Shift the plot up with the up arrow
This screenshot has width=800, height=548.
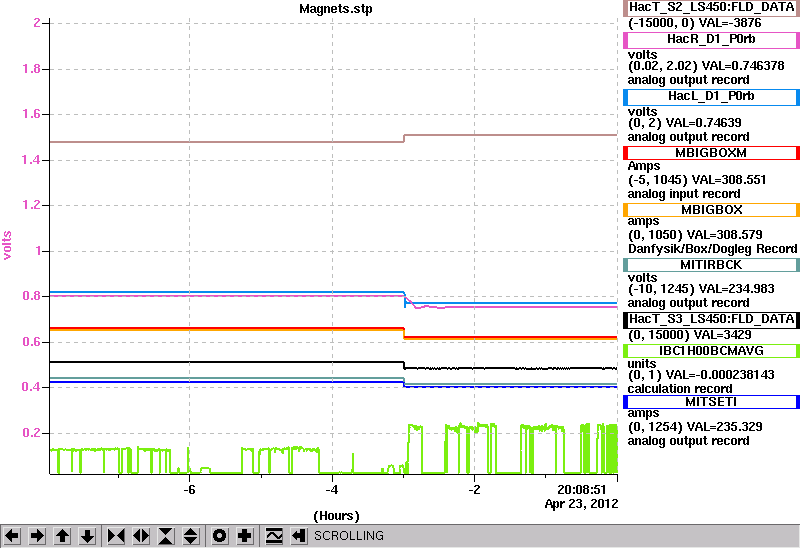click(x=62, y=536)
